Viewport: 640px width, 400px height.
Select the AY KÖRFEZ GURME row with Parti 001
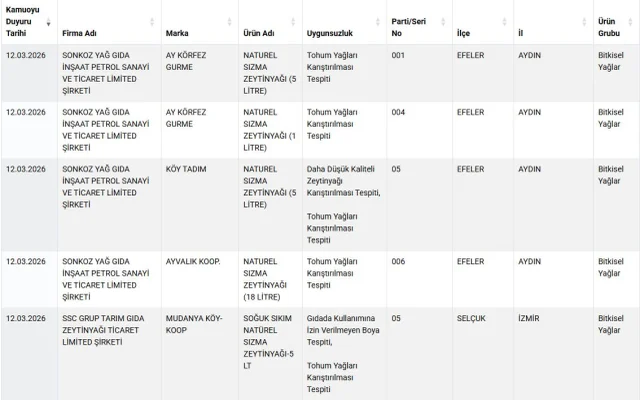tap(184, 62)
